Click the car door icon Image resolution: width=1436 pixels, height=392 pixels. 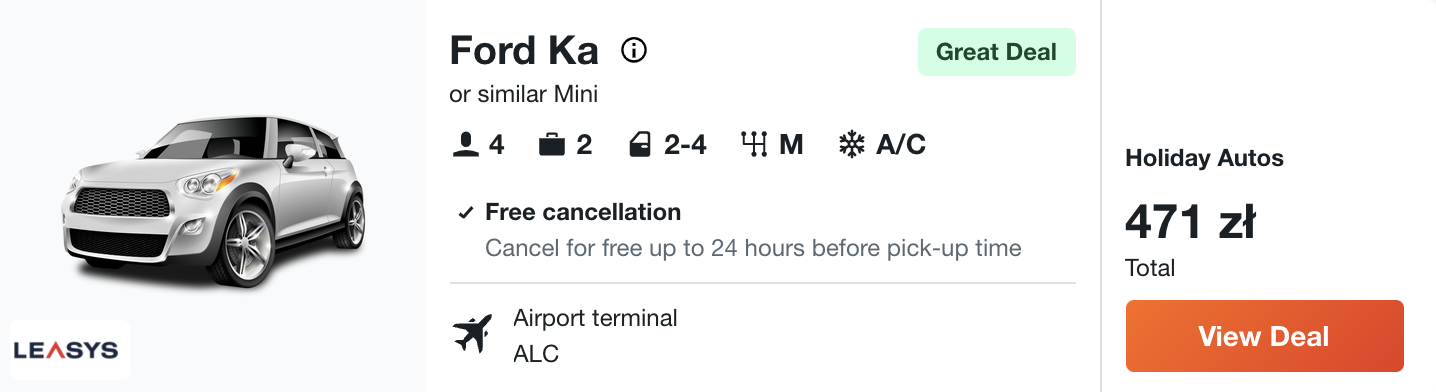coord(640,146)
